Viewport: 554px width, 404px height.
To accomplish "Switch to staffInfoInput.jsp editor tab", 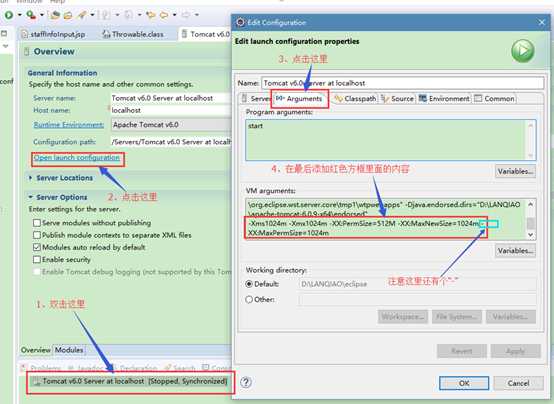I will 54,34.
